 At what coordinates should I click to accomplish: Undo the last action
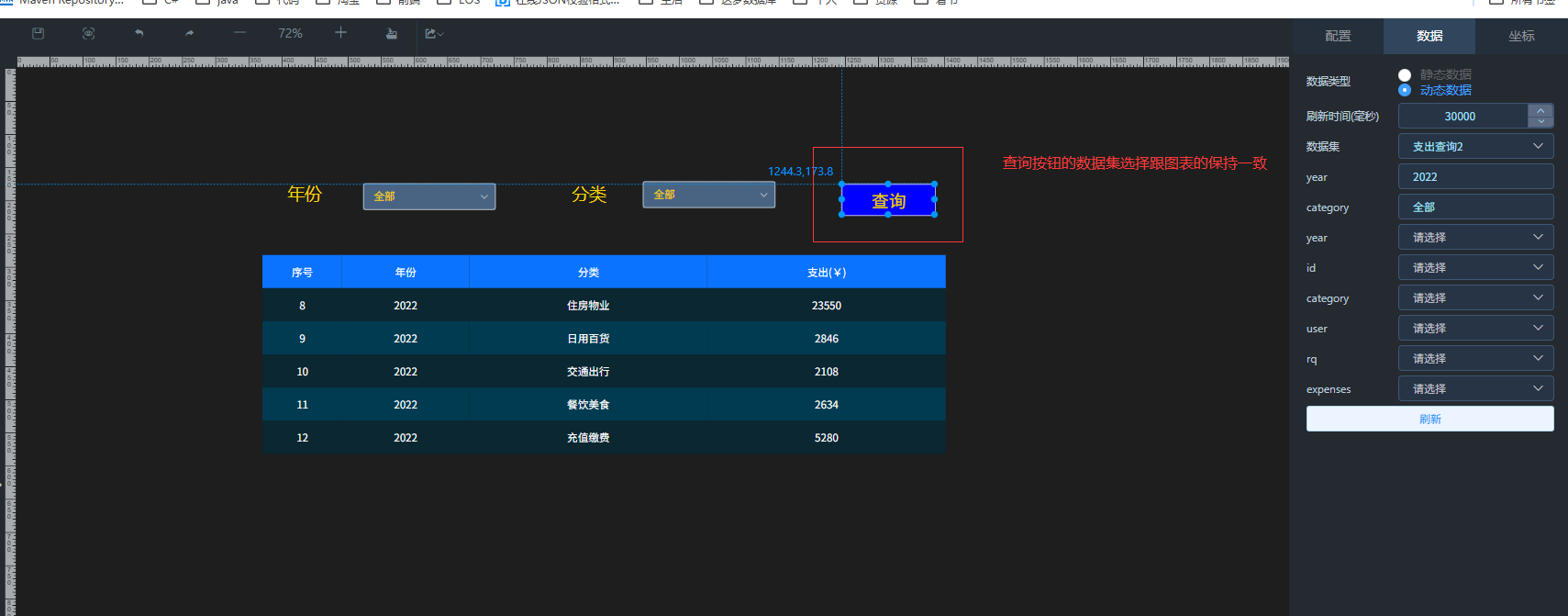coord(139,33)
